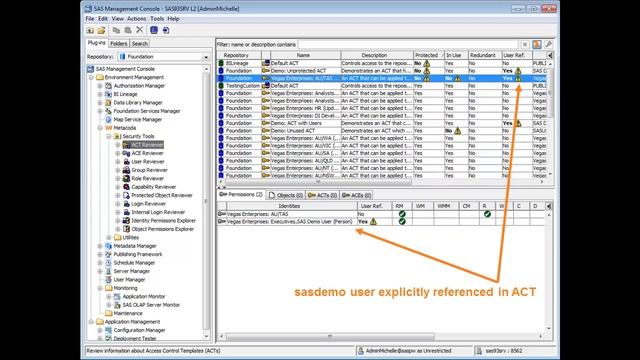Click the Object Permissions Explorer icon
This screenshot has height=360, width=640.
127,229
